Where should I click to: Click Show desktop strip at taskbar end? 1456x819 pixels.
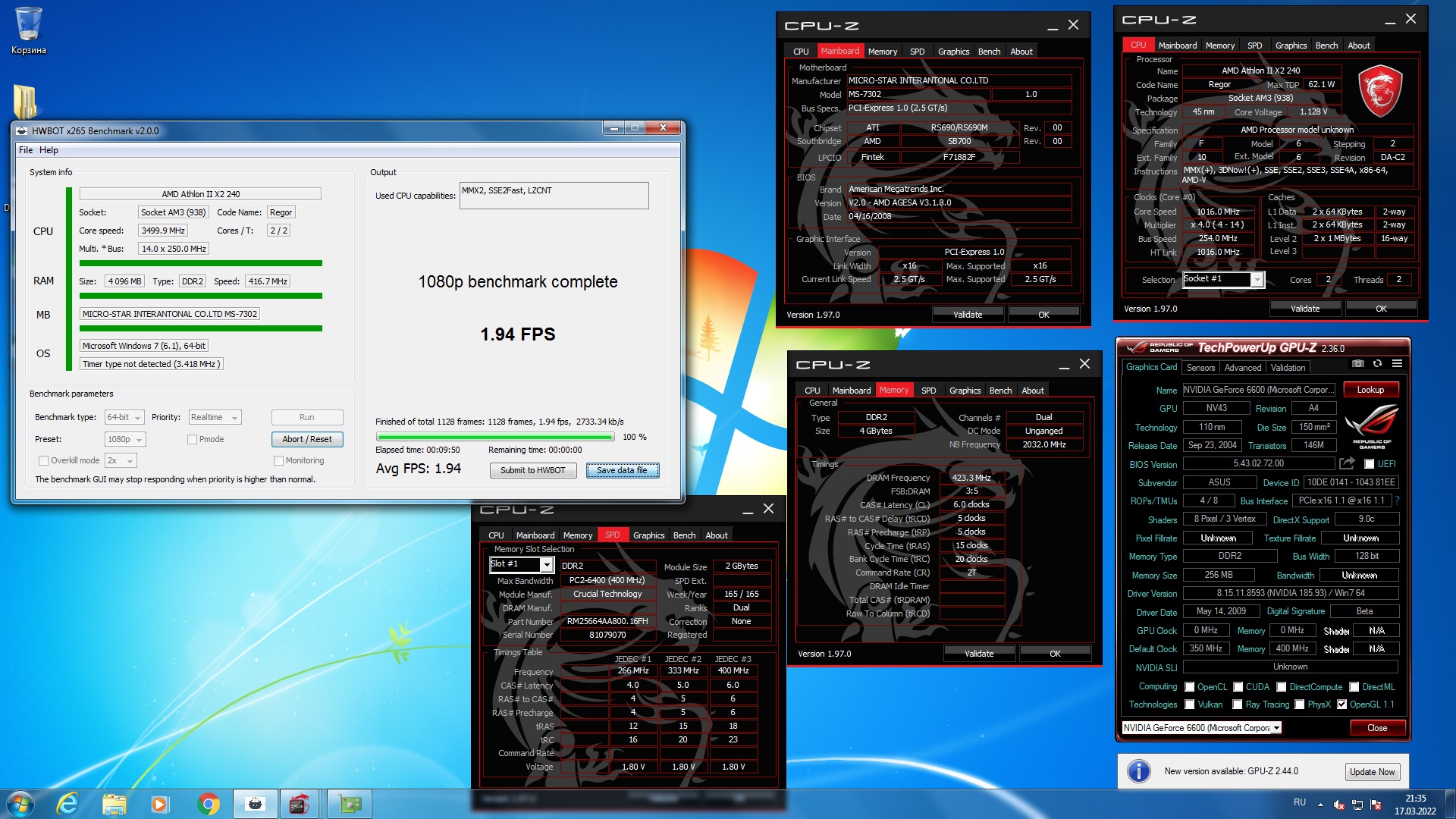coord(1450,805)
